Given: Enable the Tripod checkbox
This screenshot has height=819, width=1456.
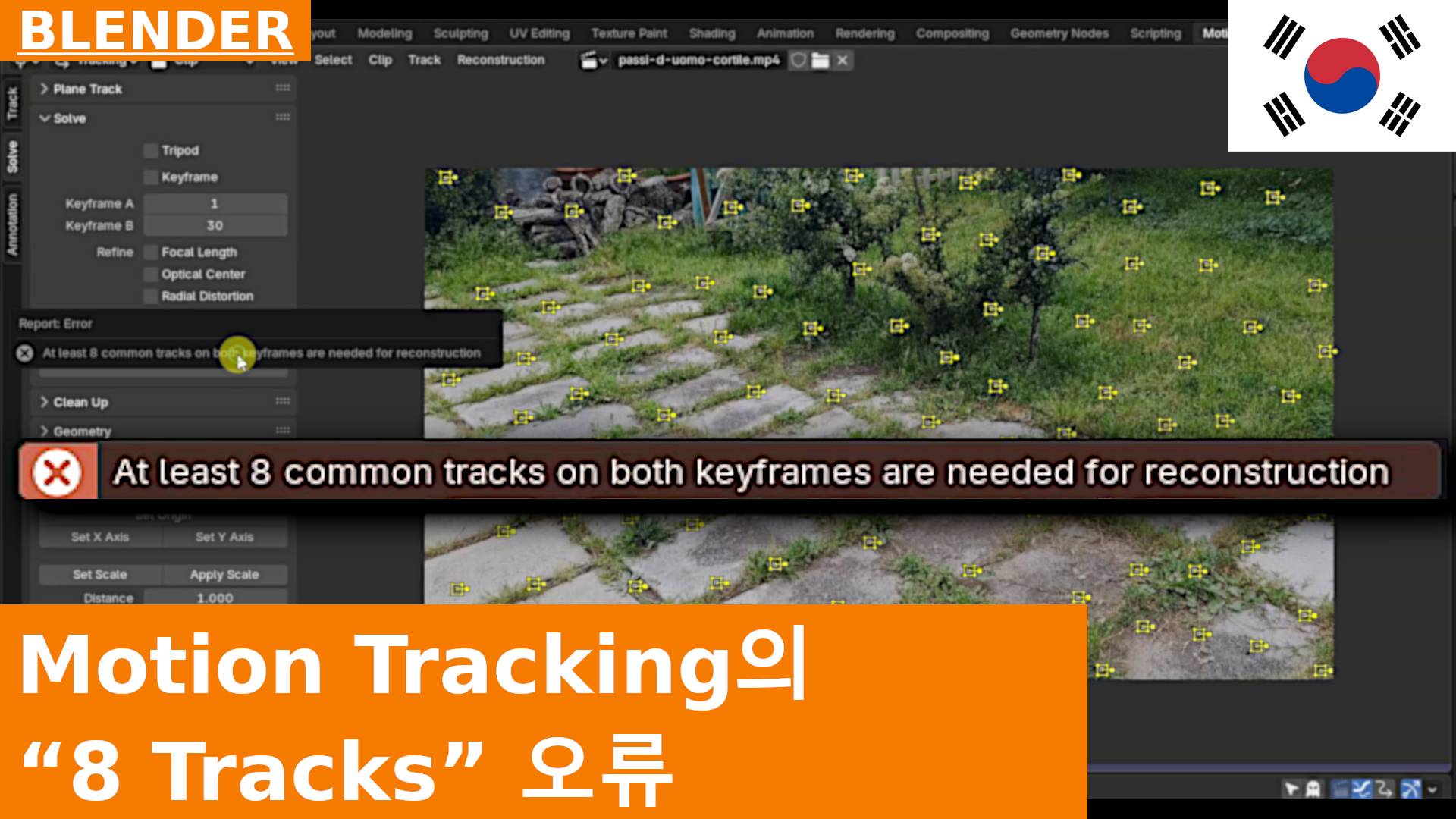Looking at the screenshot, I should click(151, 150).
